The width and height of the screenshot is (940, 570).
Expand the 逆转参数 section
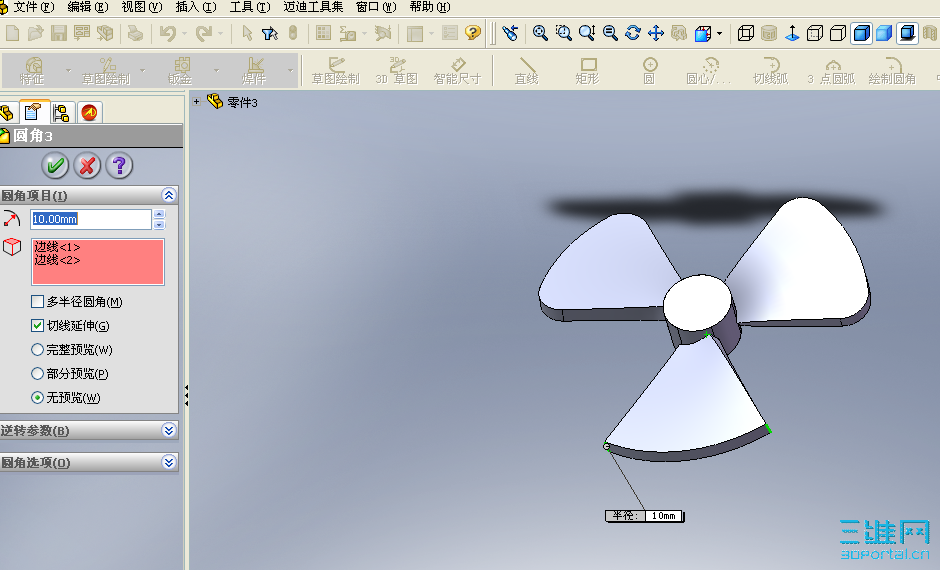click(168, 430)
